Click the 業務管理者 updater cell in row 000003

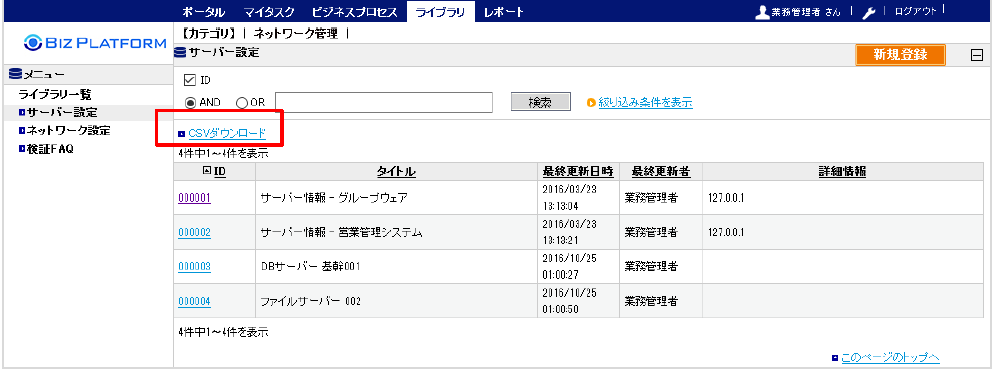[x=652, y=267]
